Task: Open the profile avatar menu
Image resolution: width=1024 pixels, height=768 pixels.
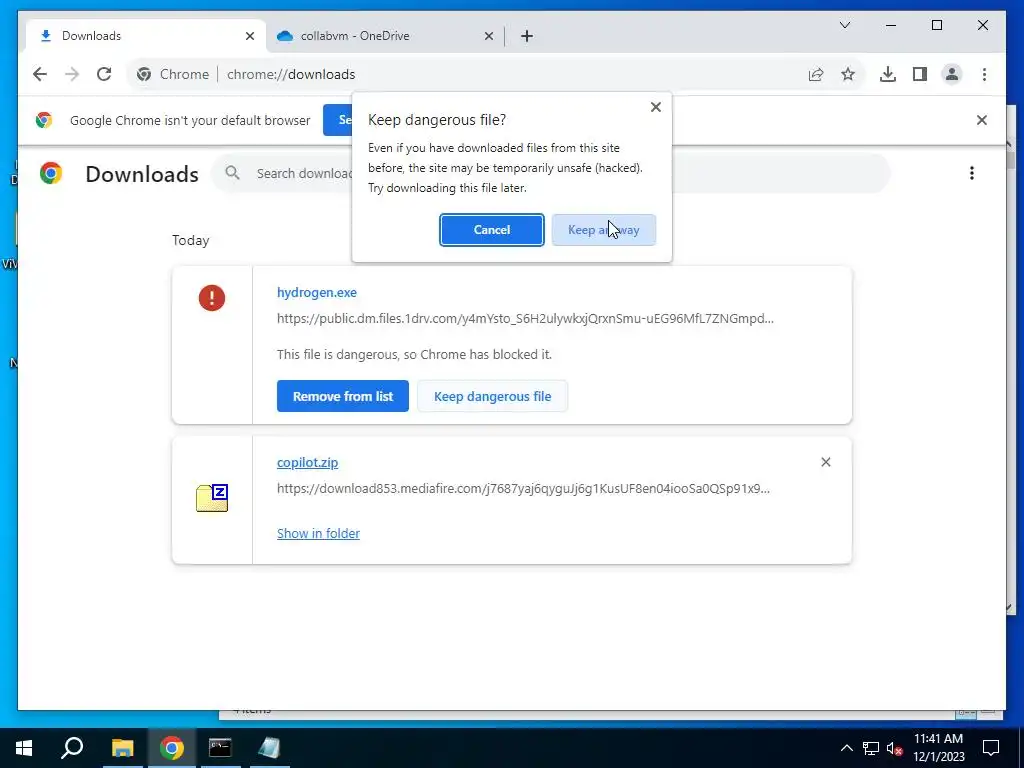Action: pyautogui.click(x=952, y=74)
